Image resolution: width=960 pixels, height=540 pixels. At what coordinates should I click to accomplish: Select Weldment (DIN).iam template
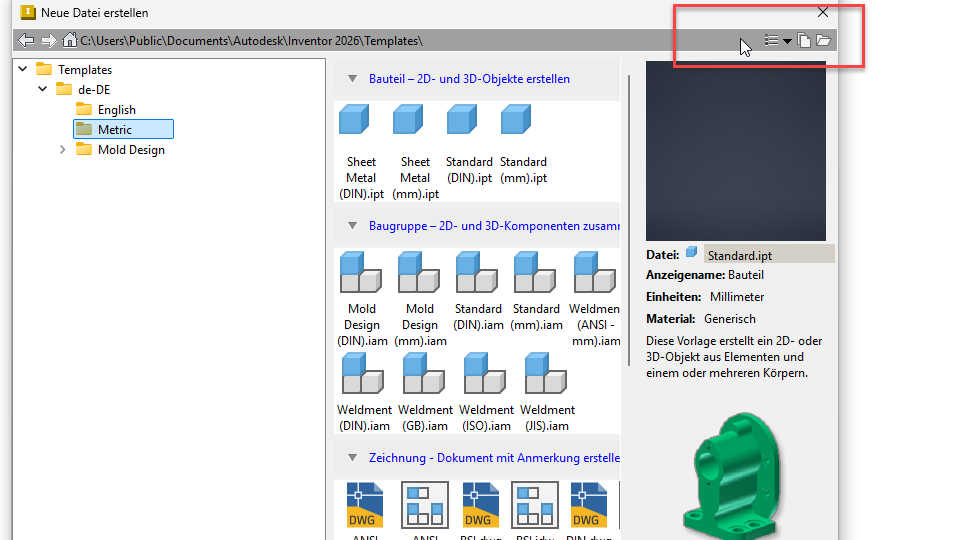[x=364, y=392]
